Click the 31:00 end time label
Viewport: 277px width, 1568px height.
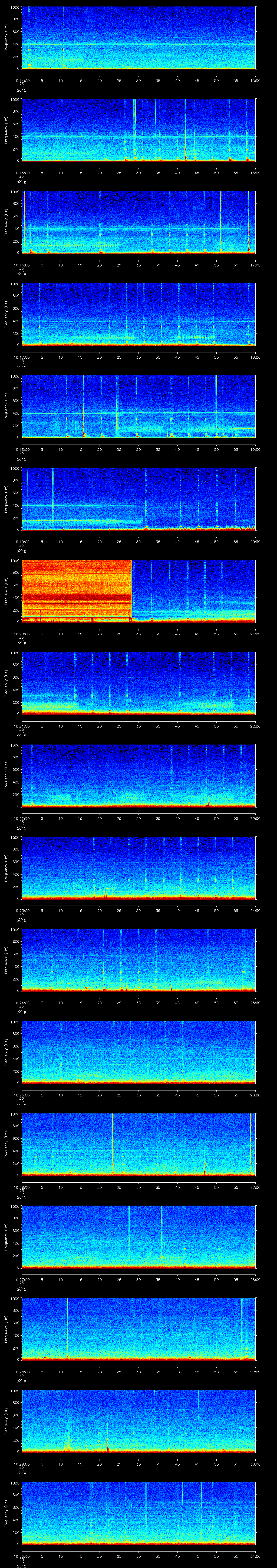point(255,1556)
